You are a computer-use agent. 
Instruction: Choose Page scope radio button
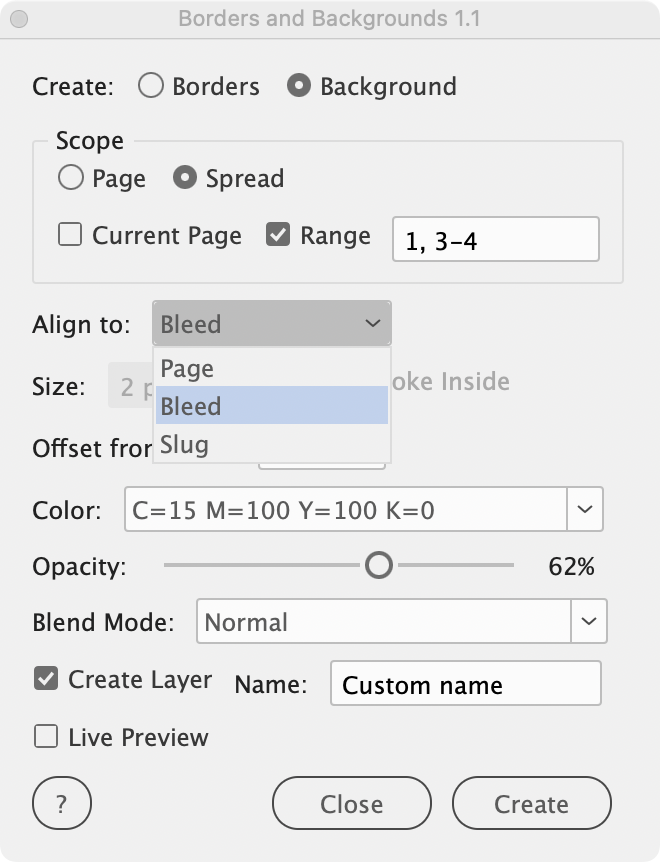coord(71,178)
